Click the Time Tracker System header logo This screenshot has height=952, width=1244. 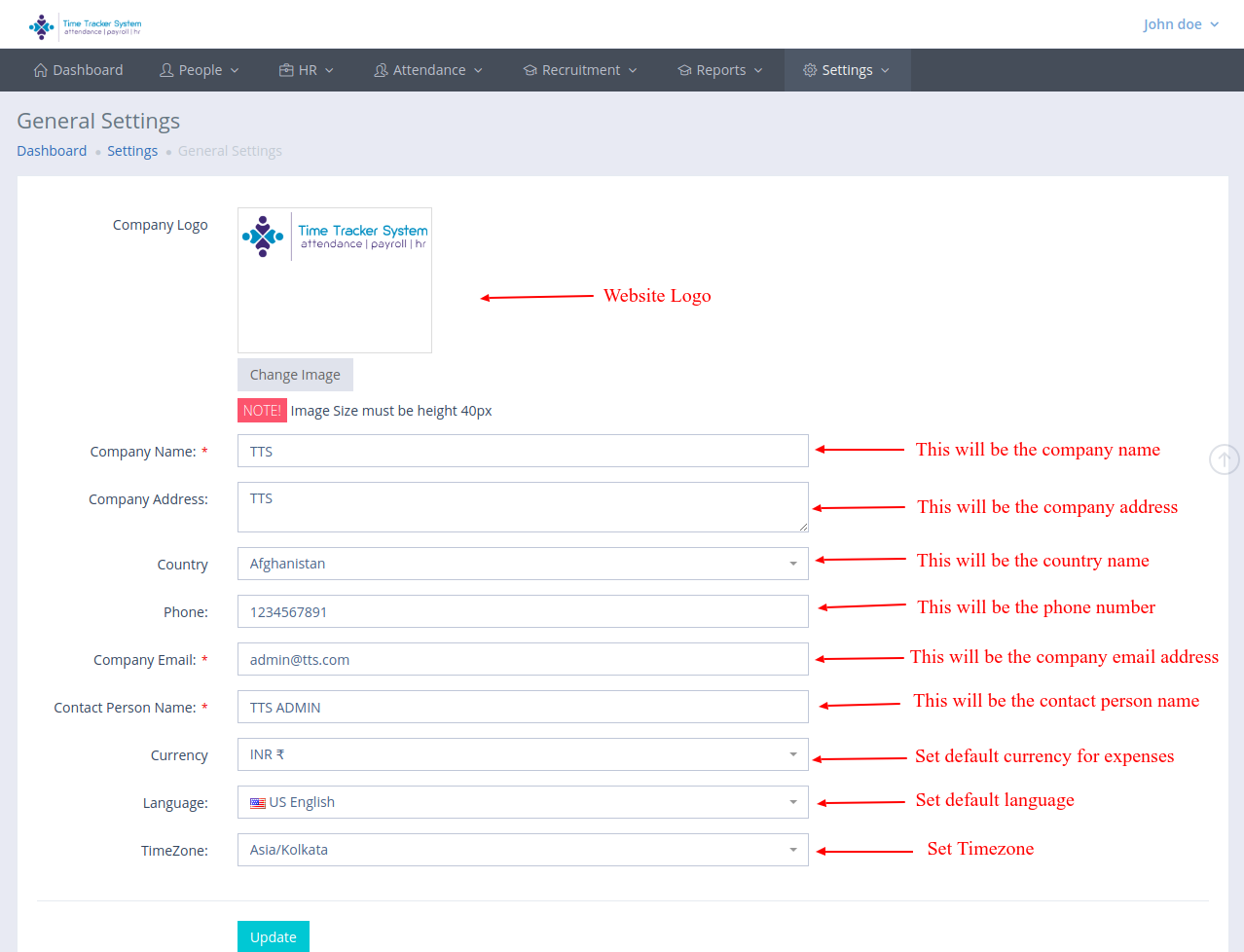(x=85, y=25)
